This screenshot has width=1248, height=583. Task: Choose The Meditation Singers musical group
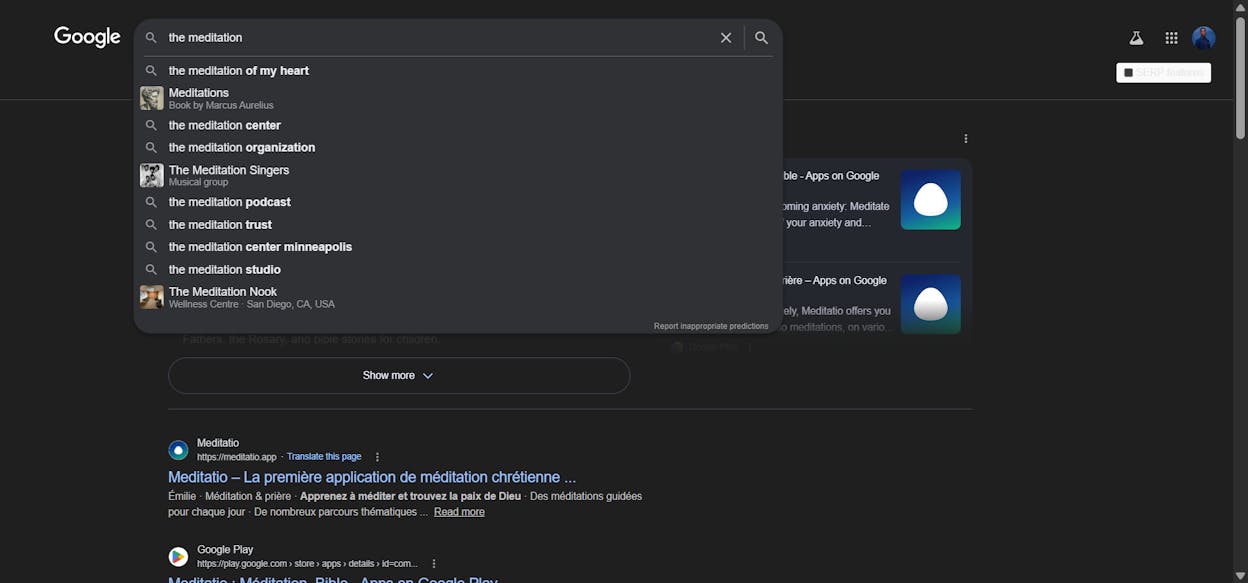[x=458, y=175]
